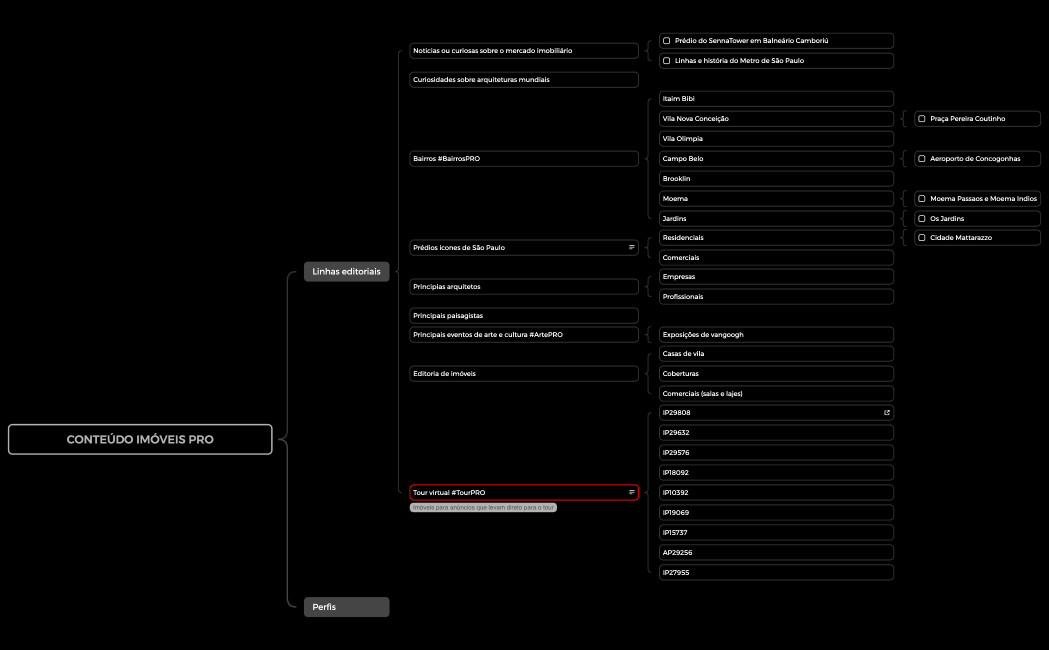Open the external link icon on IP29808
This screenshot has height=650, width=1049.
(x=886, y=413)
